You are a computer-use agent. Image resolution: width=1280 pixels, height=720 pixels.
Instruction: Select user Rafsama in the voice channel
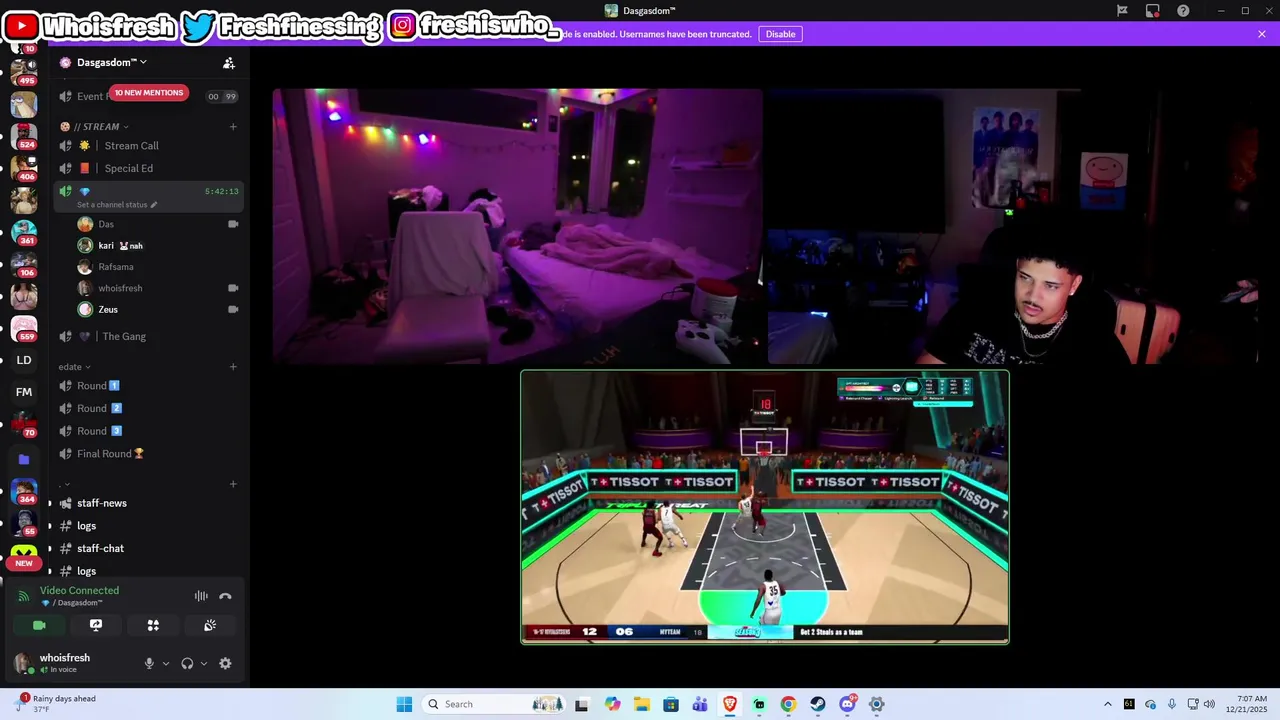[158, 267]
